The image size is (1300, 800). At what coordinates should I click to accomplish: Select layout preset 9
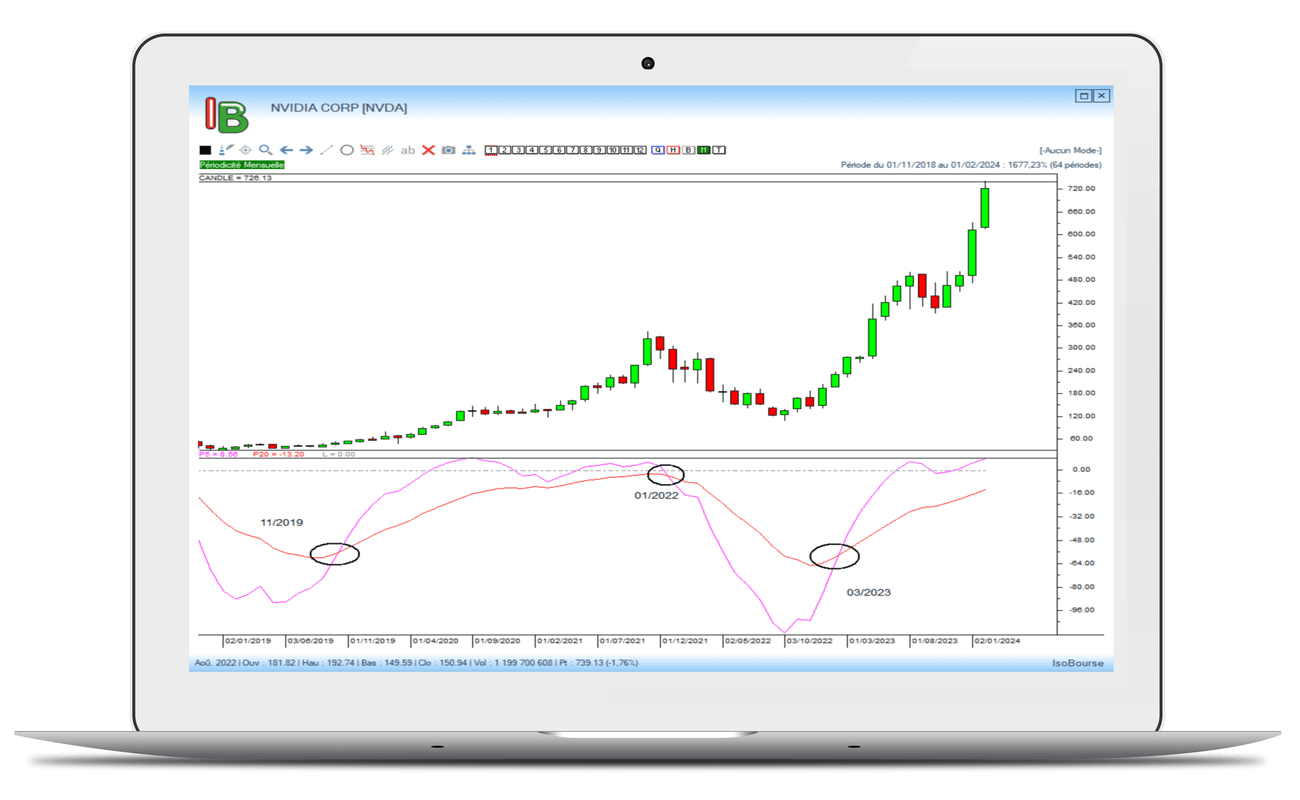tap(599, 150)
